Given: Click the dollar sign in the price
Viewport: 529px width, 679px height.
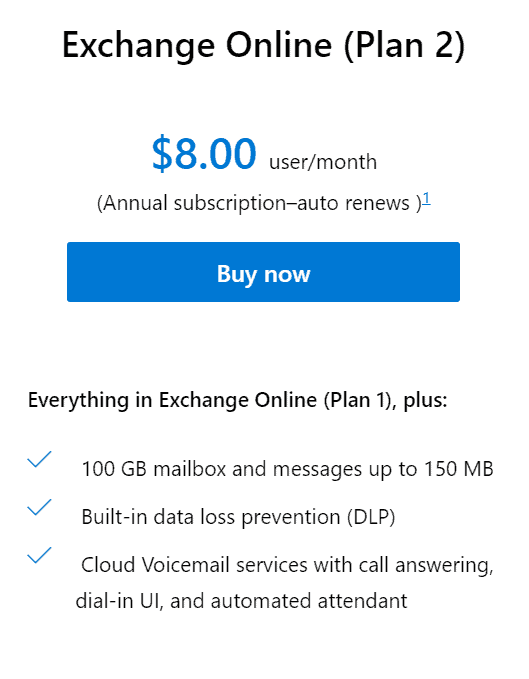Looking at the screenshot, I should pyautogui.click(x=162, y=153).
